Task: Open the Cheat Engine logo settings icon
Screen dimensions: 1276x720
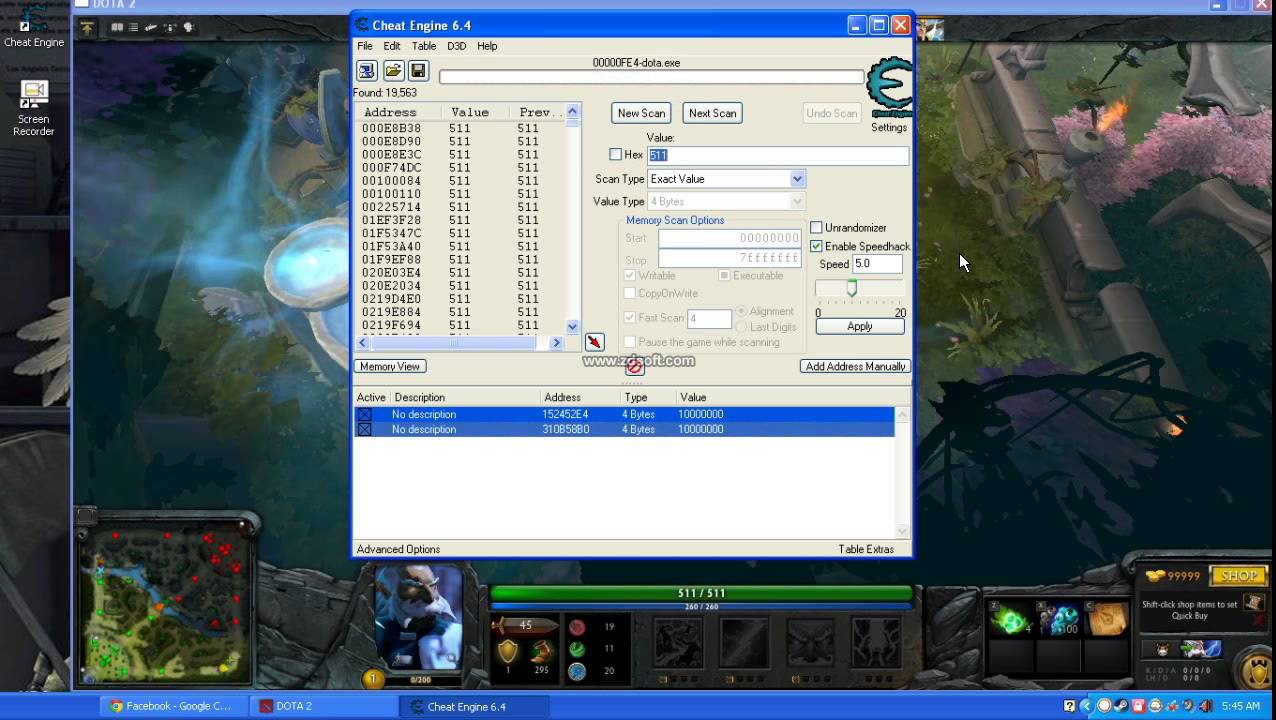Action: [889, 90]
